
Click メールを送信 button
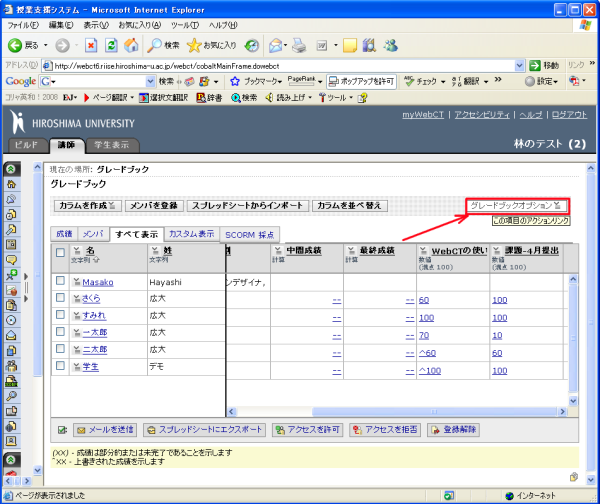(x=105, y=430)
